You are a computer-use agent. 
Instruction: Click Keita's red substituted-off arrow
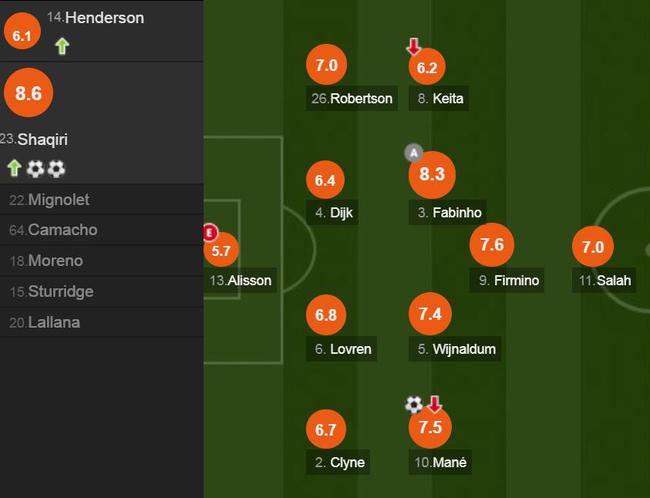[x=413, y=46]
